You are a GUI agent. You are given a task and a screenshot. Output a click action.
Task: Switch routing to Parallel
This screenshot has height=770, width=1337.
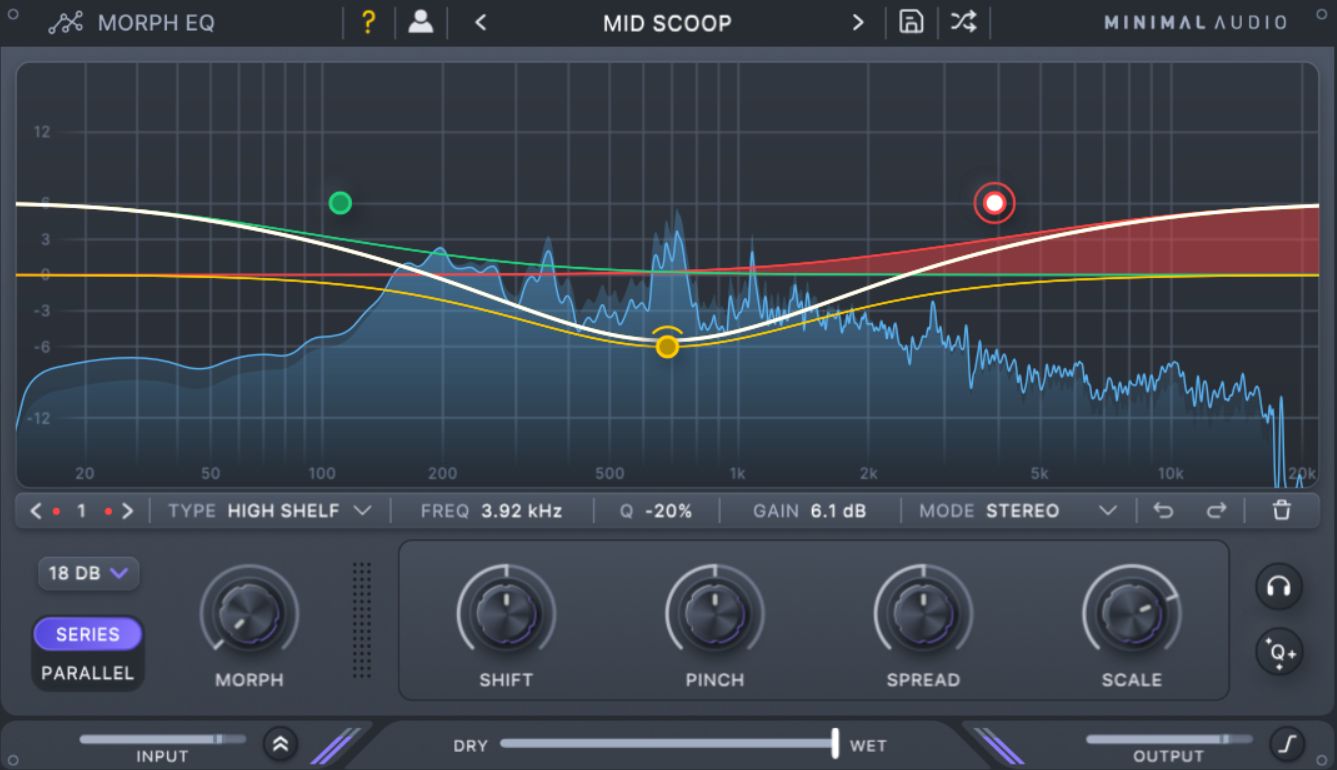pyautogui.click(x=88, y=673)
